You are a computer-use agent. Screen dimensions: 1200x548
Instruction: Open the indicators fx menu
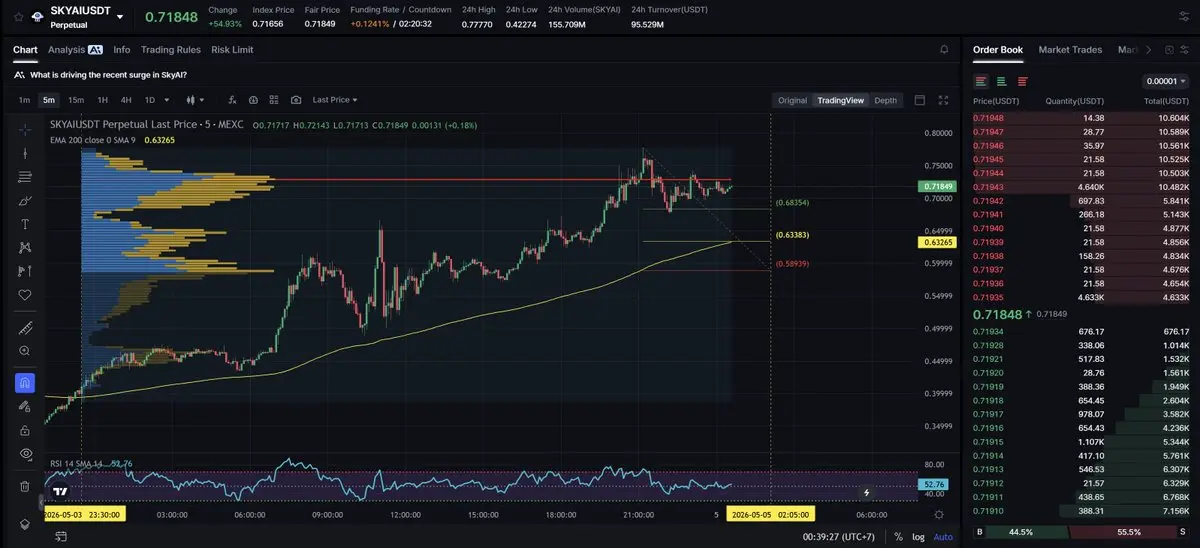232,100
